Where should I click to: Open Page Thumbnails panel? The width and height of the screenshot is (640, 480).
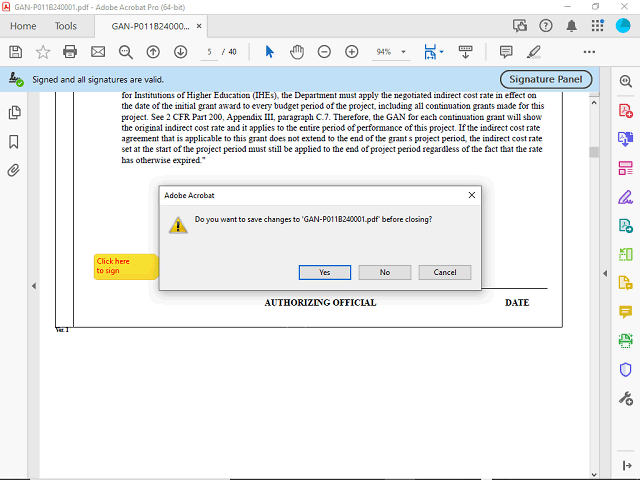point(14,112)
